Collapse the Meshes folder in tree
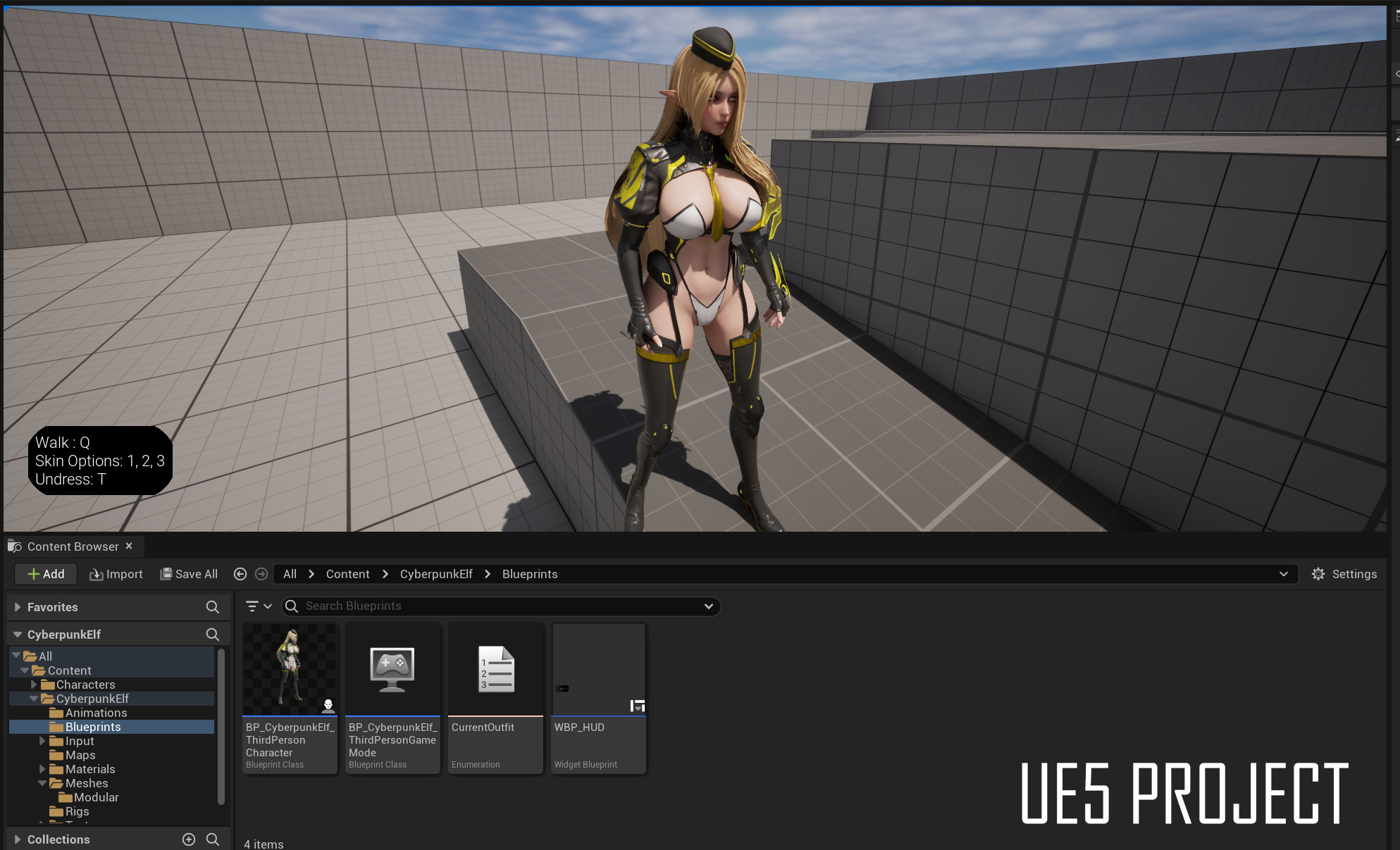This screenshot has width=1400, height=850. coord(42,783)
